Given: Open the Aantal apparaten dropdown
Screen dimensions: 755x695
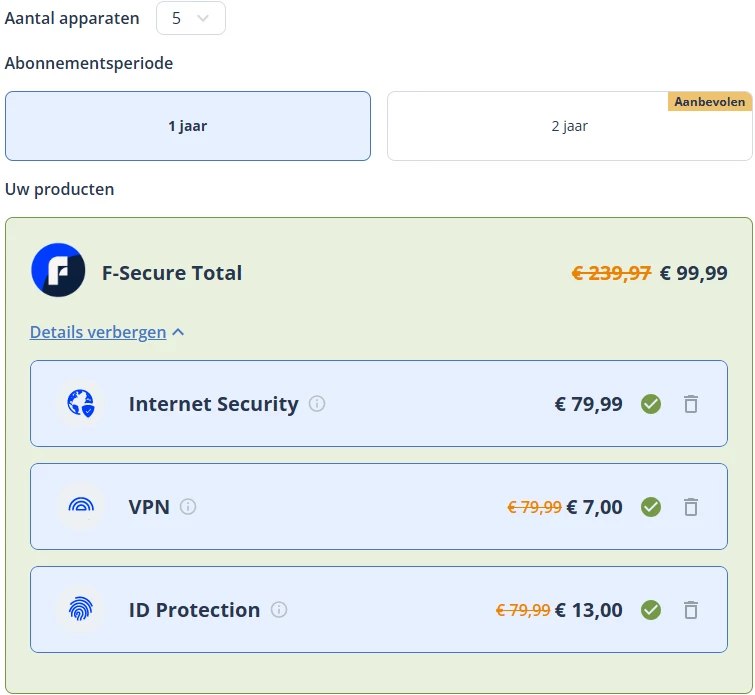Looking at the screenshot, I should 191,18.
